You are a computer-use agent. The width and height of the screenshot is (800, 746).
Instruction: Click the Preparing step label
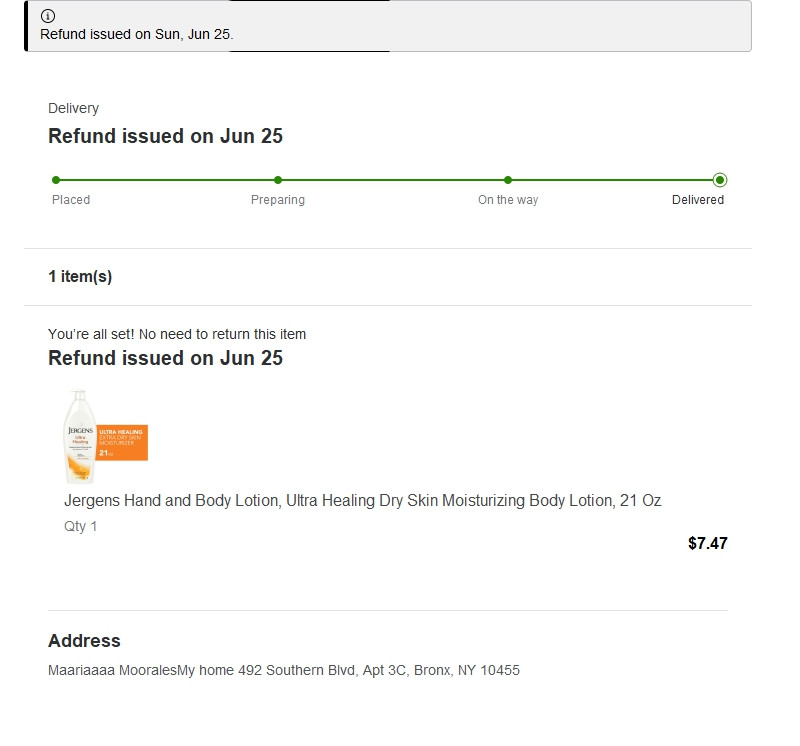(278, 200)
